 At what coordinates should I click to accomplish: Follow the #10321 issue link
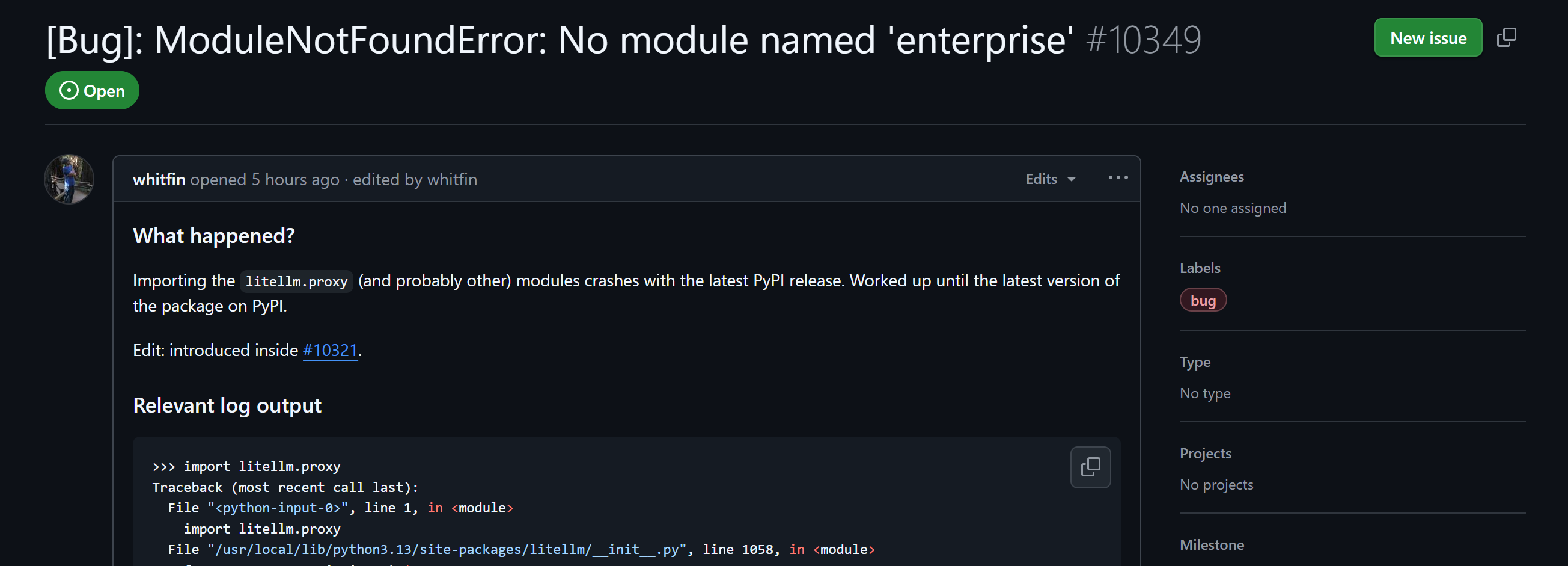coord(330,350)
